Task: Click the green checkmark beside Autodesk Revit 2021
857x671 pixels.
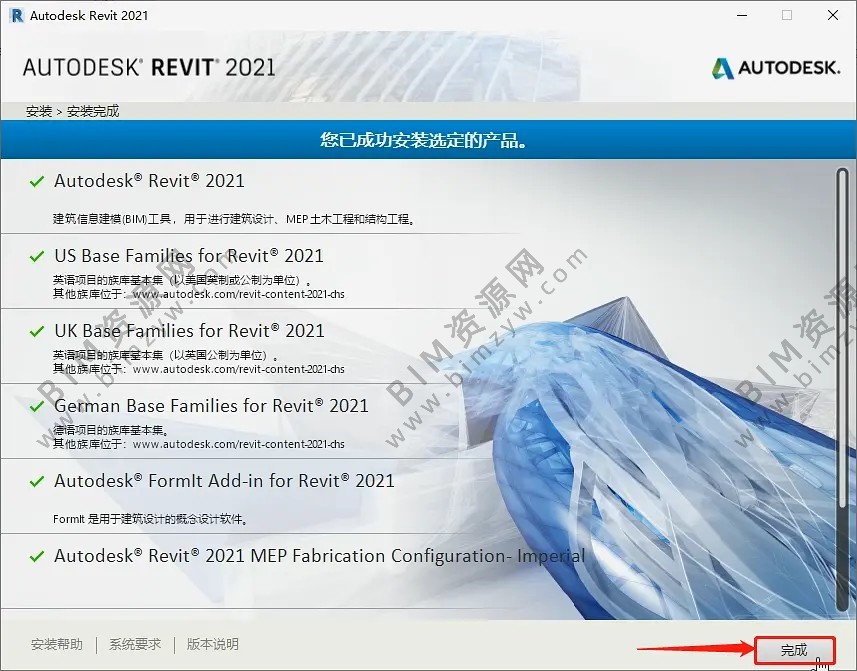Action: (37, 181)
